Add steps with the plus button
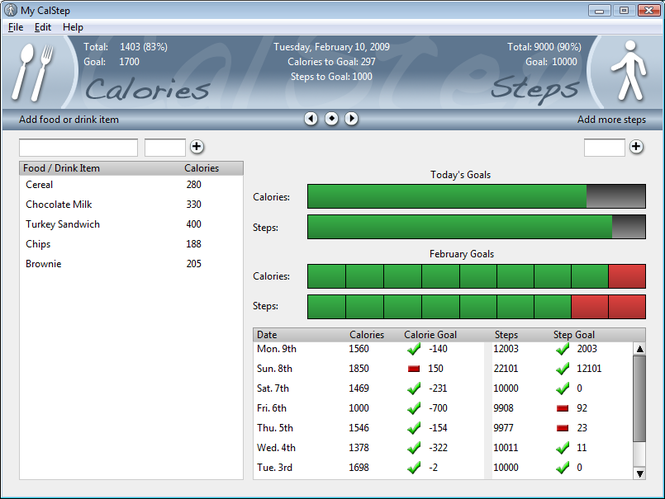Screen dimensions: 665x499 point(636,147)
